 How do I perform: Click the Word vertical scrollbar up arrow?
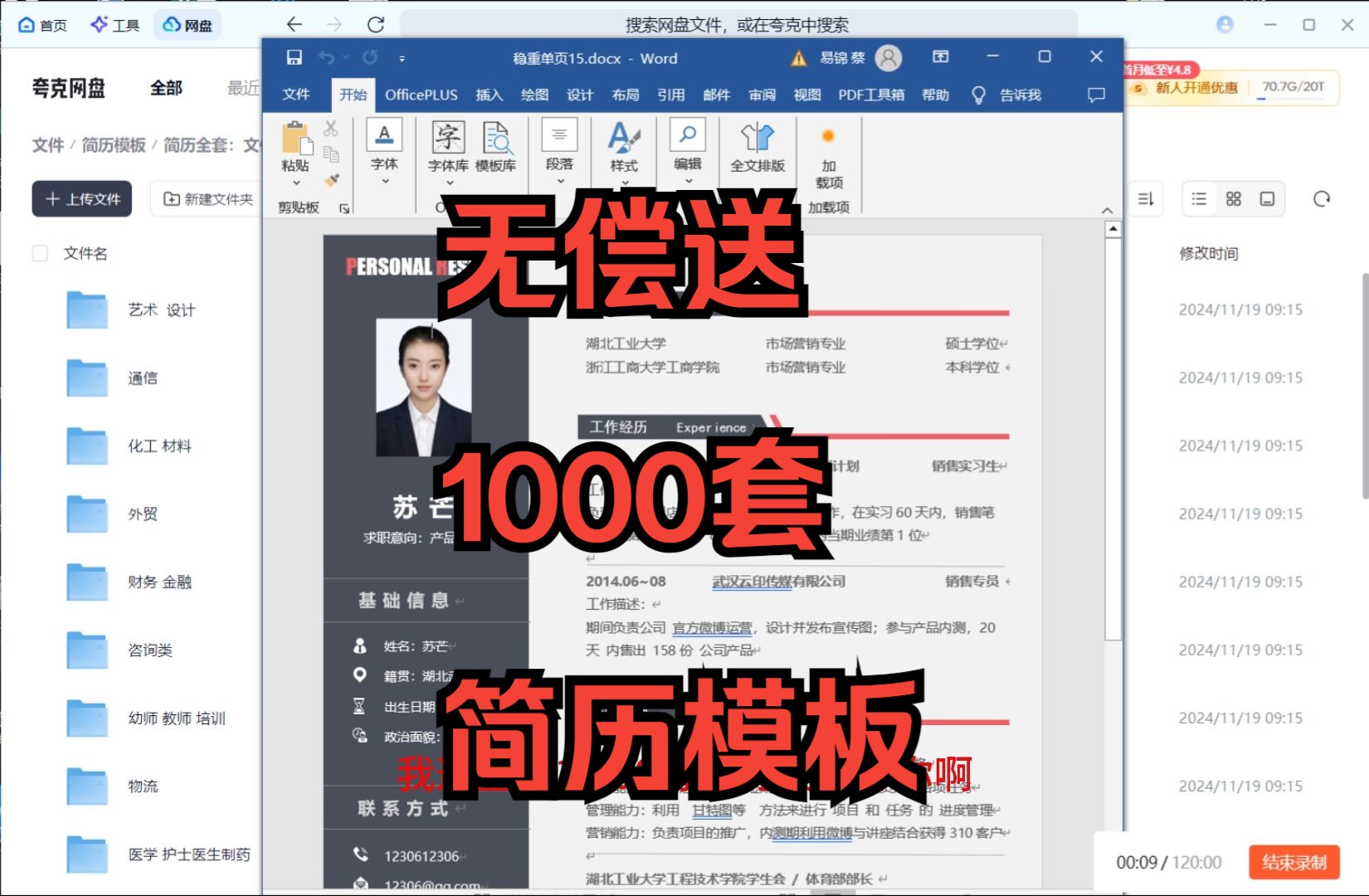point(1113,228)
